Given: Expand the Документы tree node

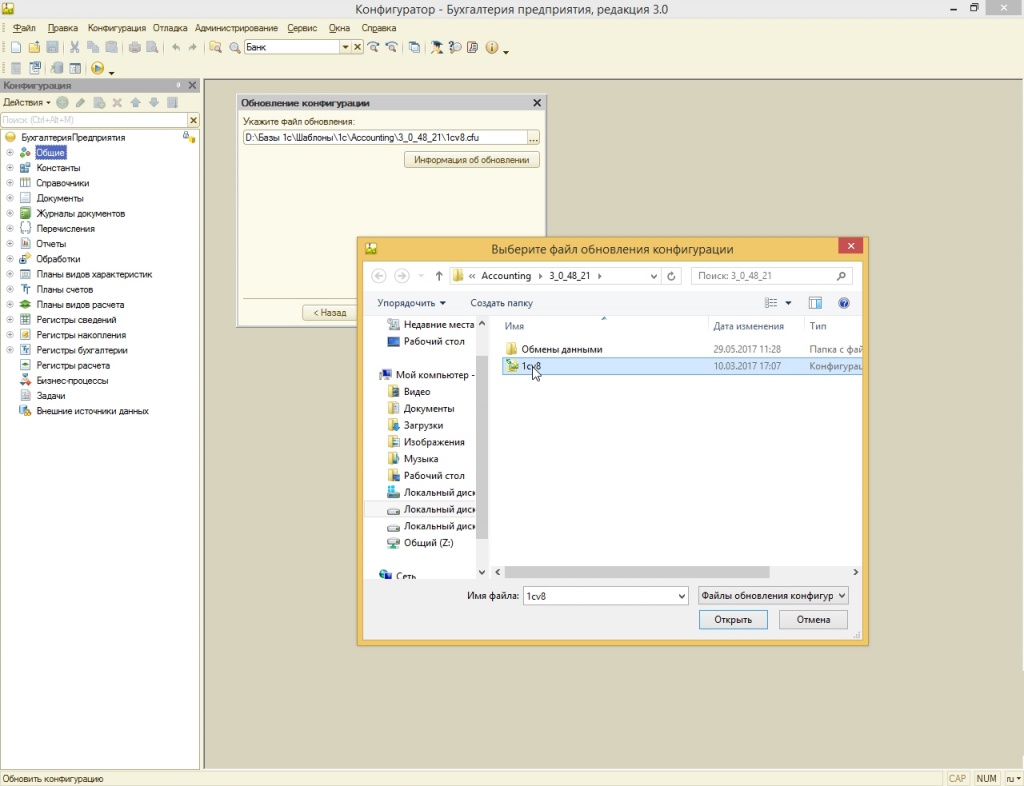Looking at the screenshot, I should pos(10,198).
